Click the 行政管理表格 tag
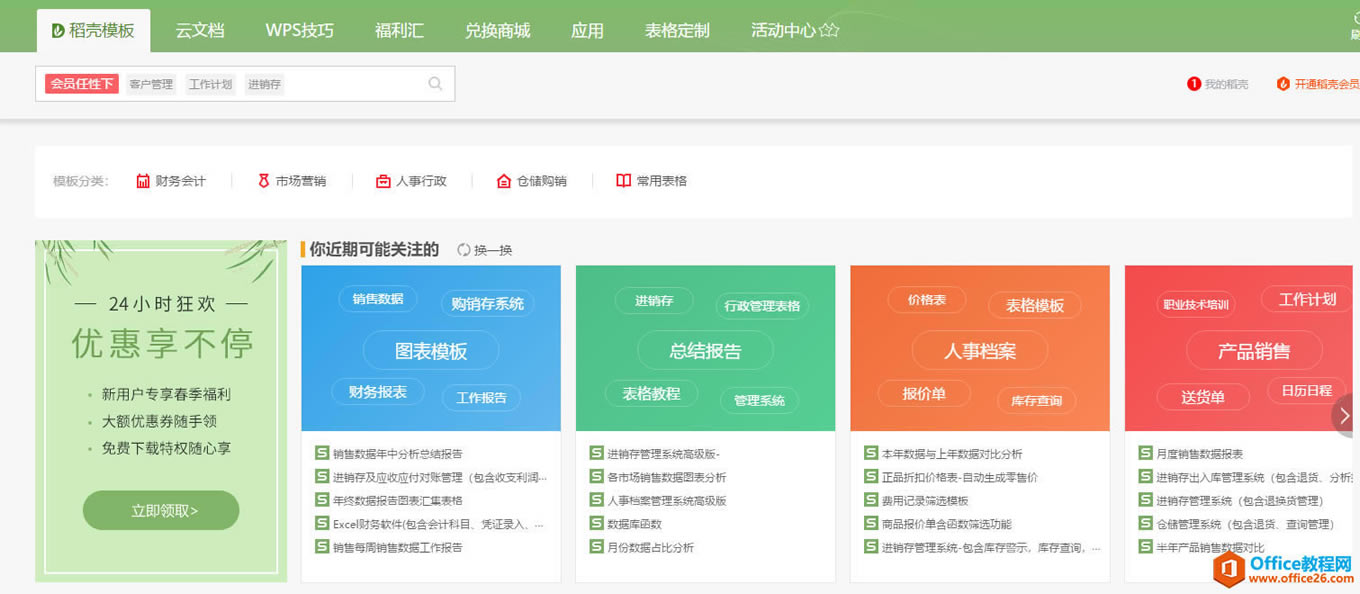The image size is (1360, 594). pos(762,305)
